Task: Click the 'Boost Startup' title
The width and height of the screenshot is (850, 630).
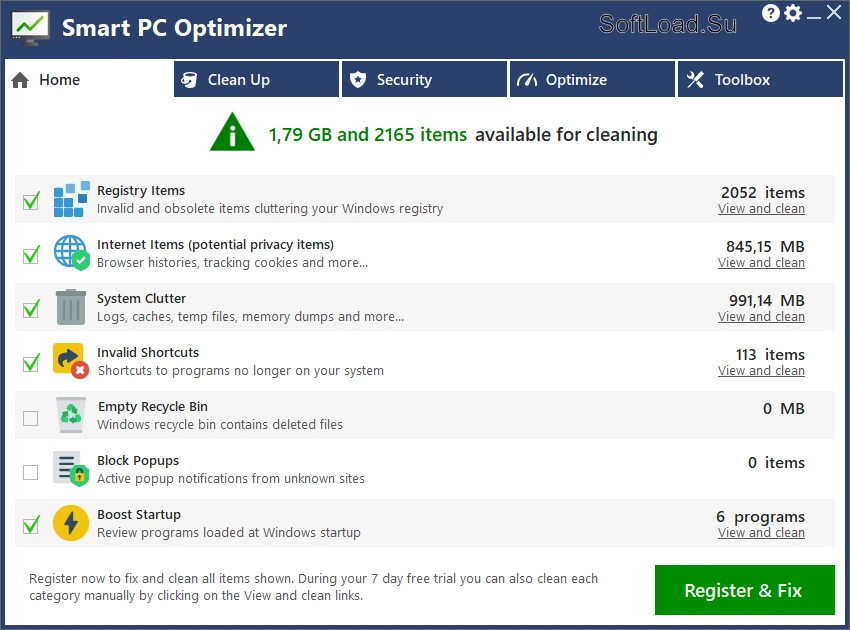Action: [x=139, y=515]
